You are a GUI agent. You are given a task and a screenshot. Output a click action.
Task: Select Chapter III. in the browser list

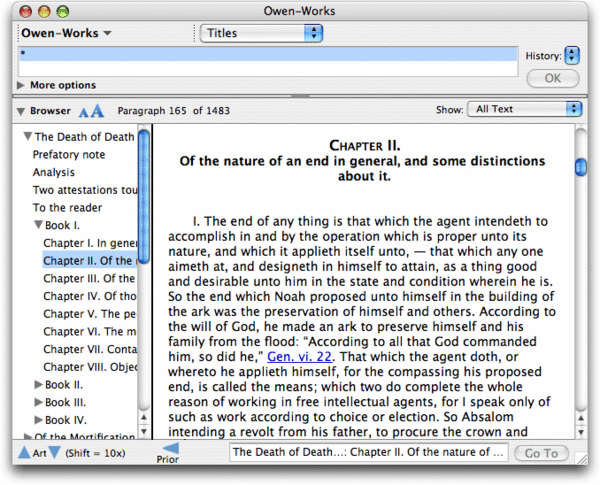[89, 278]
